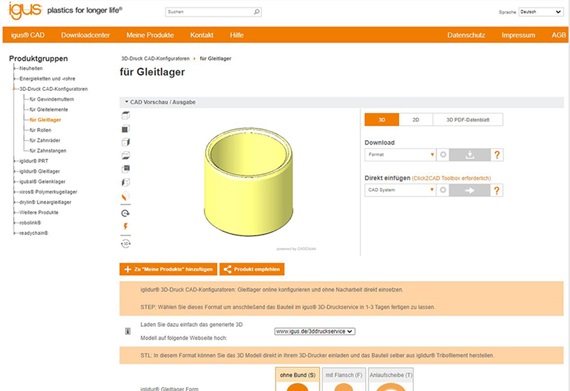570x391 pixels.
Task: Open the Impressum page
Action: click(x=518, y=35)
